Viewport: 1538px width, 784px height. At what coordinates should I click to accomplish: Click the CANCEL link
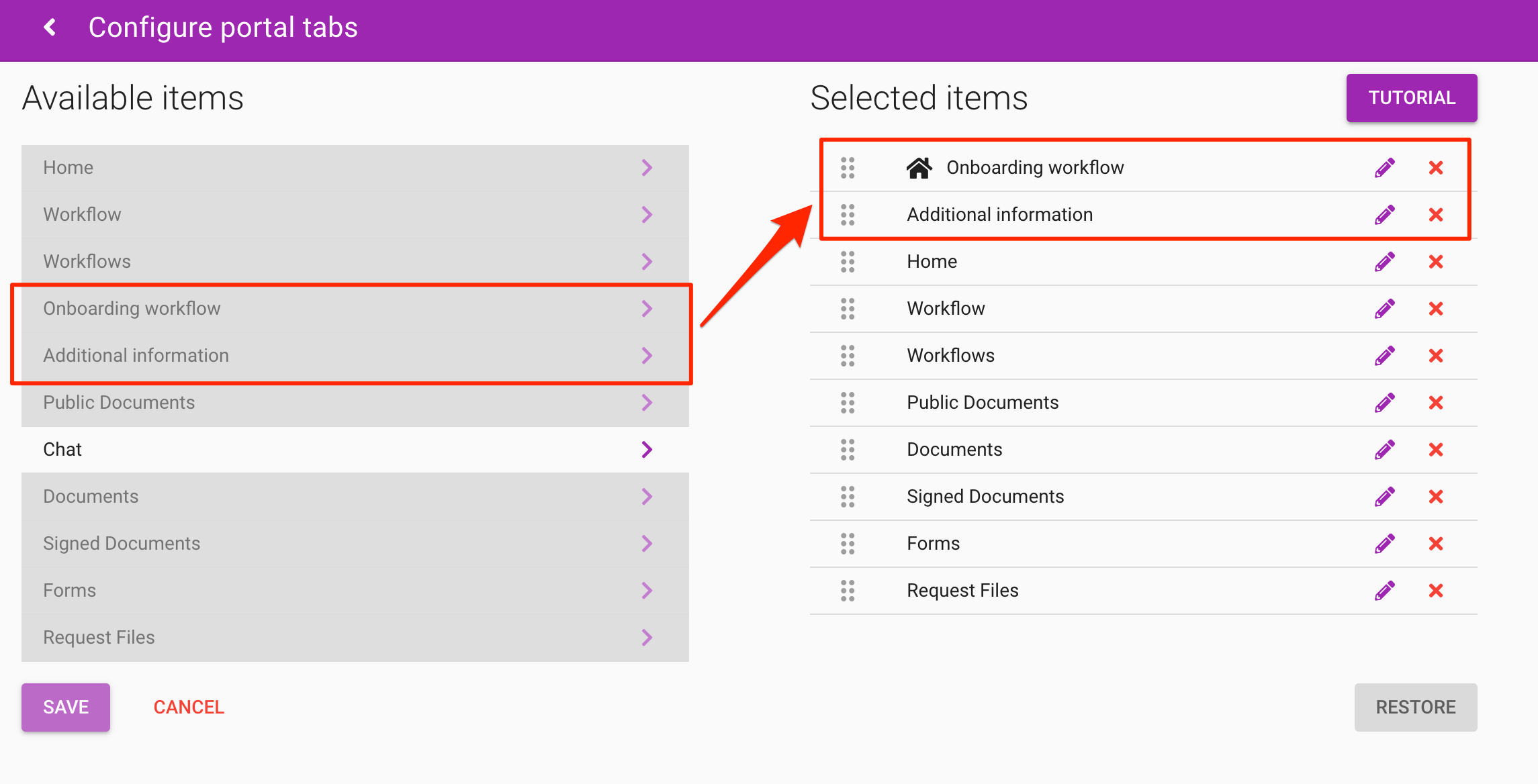pyautogui.click(x=189, y=707)
